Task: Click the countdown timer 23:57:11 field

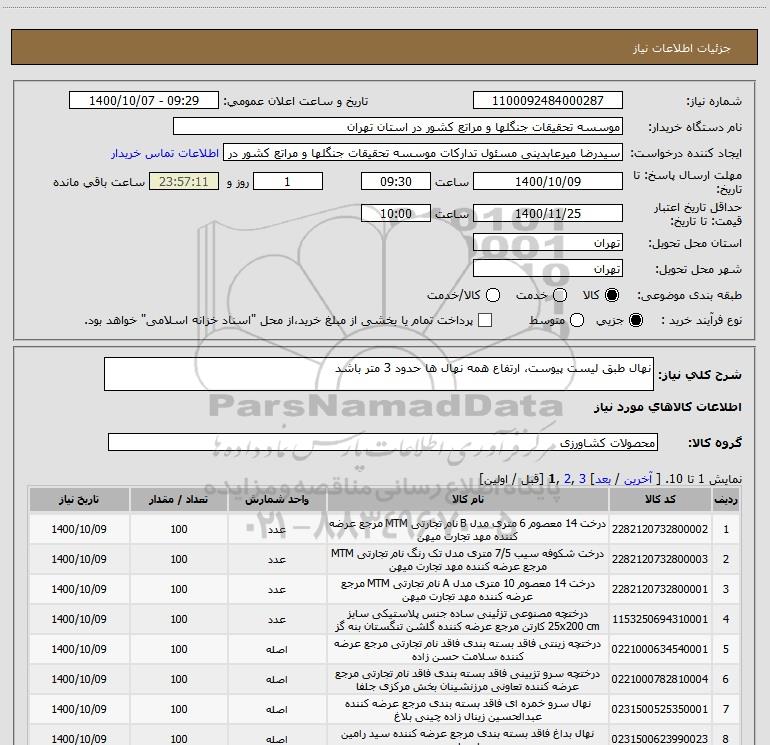Action: coord(184,181)
